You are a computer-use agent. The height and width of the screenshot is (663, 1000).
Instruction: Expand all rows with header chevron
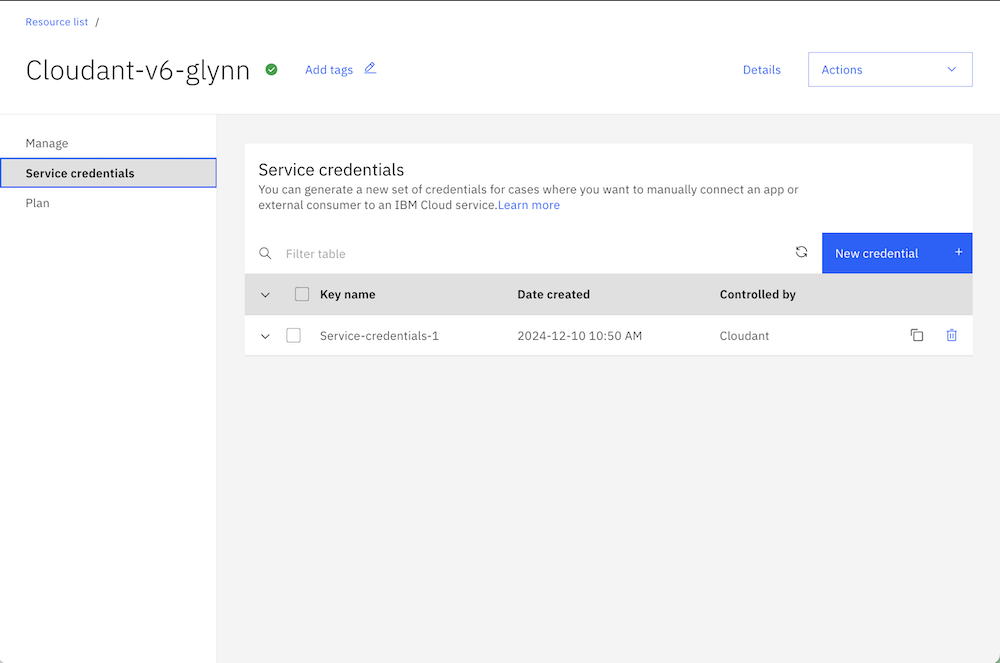(265, 295)
